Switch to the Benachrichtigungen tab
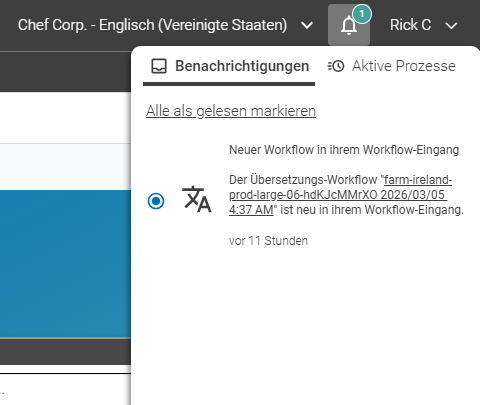480x405 pixels. 229,66
